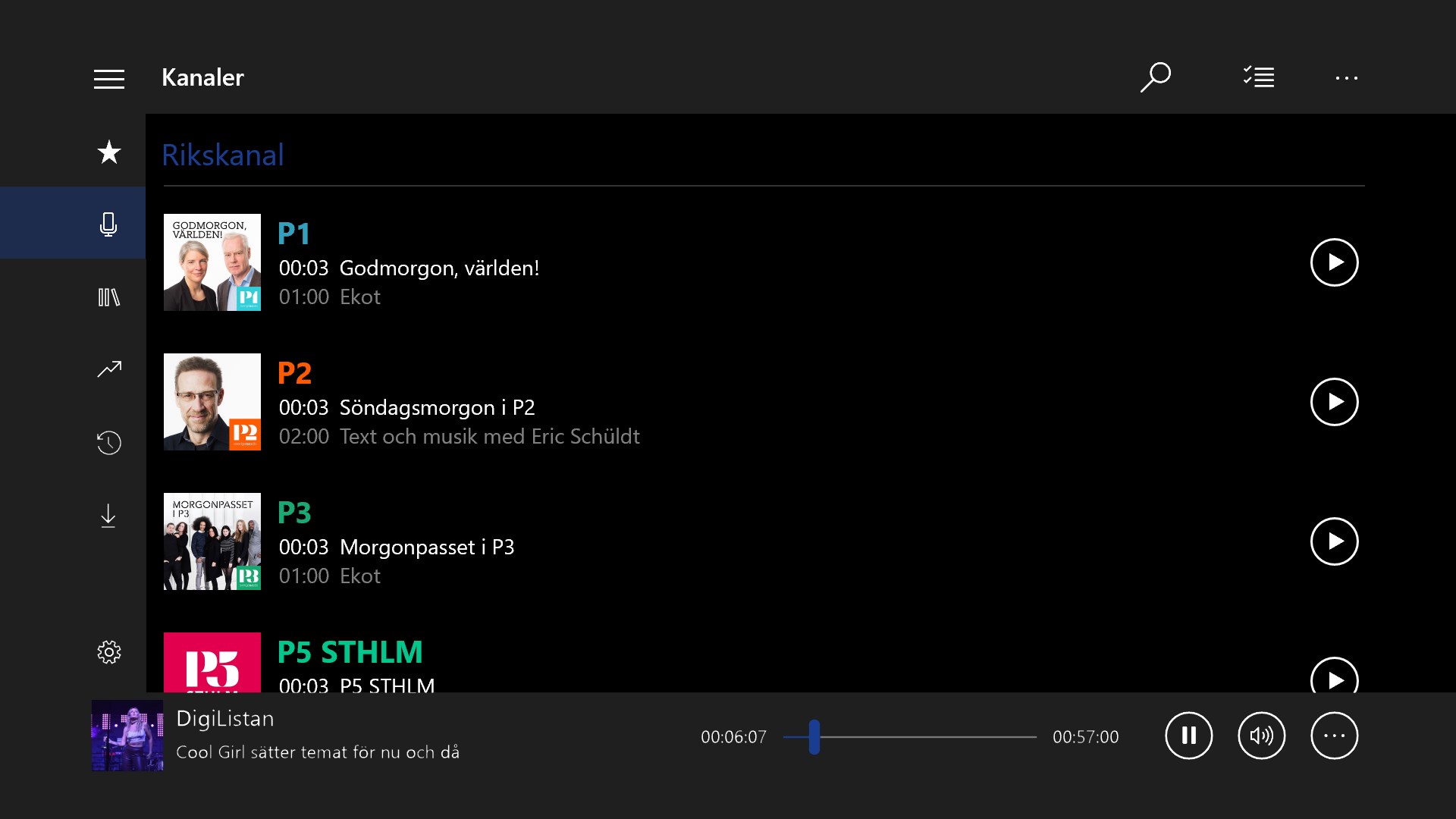Screen dimensions: 1456x819
Task: Open the trending arrow sidebar icon
Action: [x=109, y=369]
